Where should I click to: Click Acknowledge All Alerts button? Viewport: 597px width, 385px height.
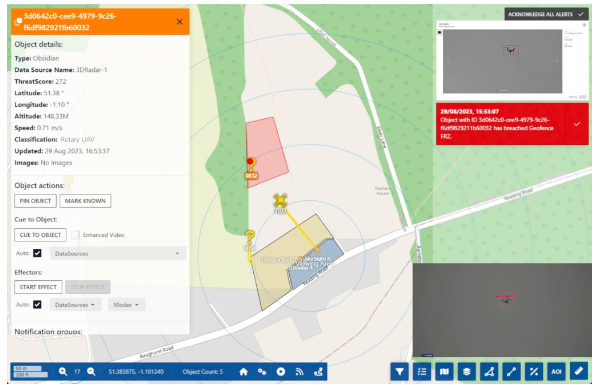point(546,14)
